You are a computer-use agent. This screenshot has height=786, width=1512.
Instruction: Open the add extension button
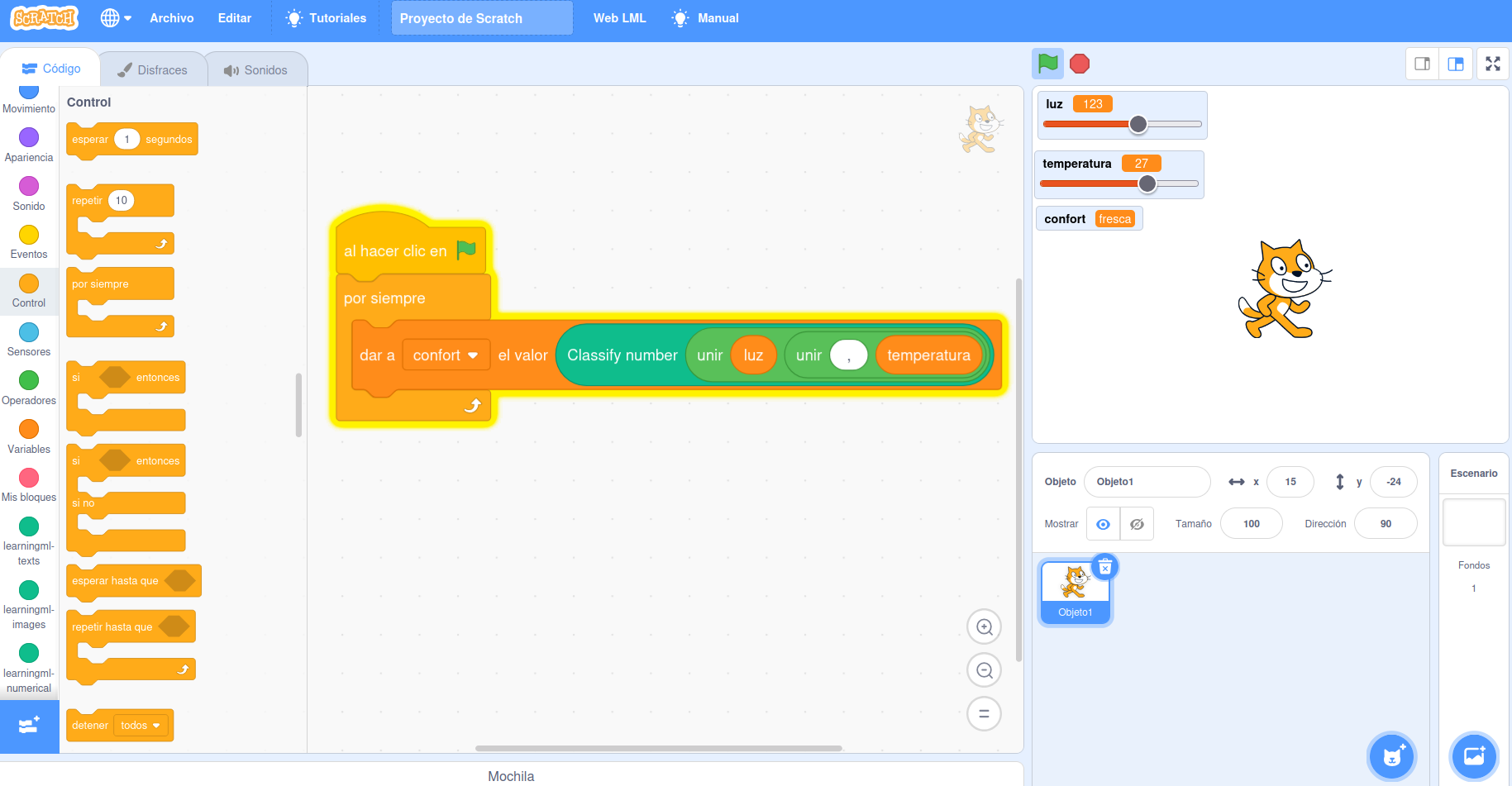click(29, 726)
